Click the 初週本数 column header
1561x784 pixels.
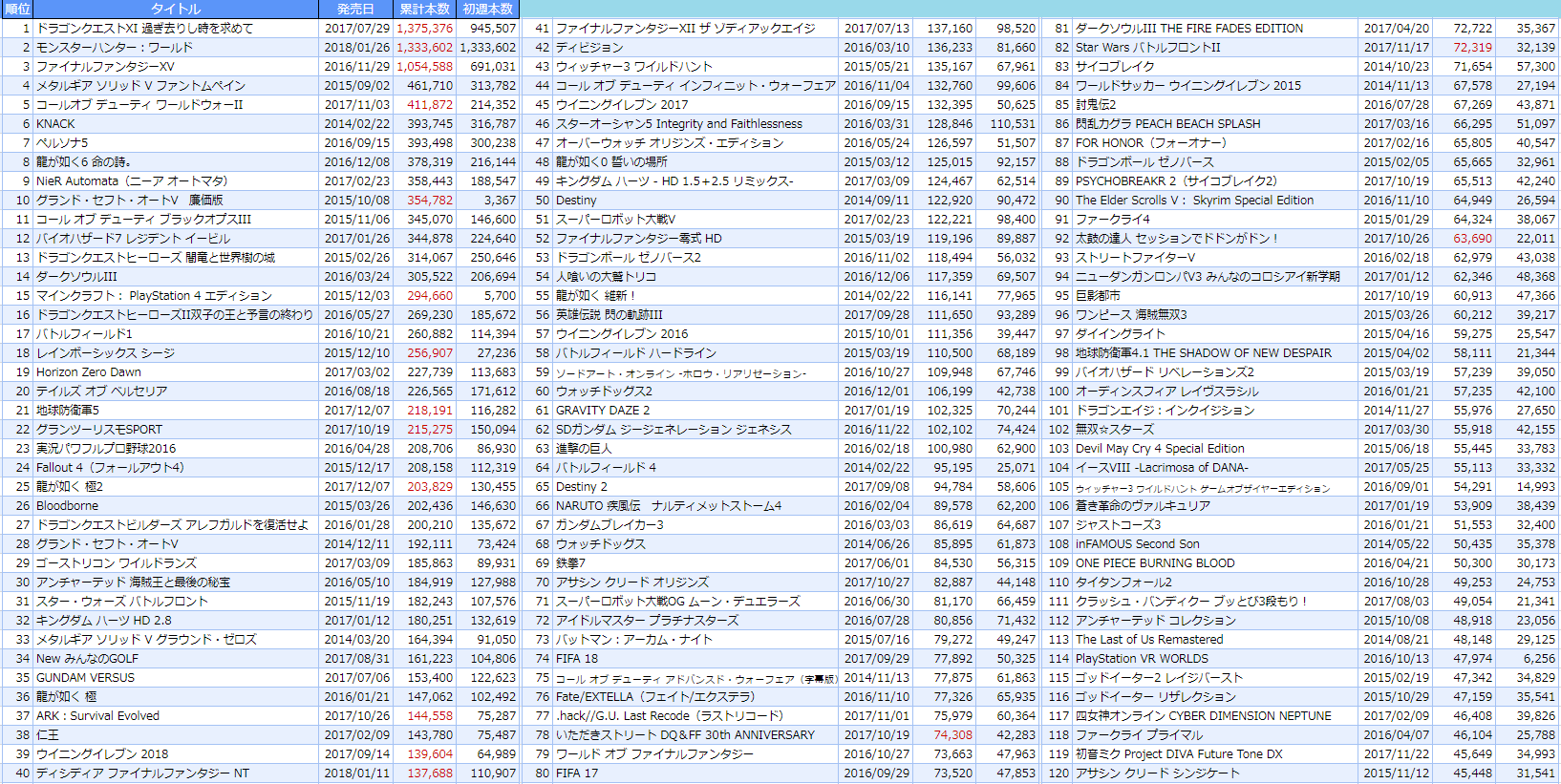[x=487, y=9]
